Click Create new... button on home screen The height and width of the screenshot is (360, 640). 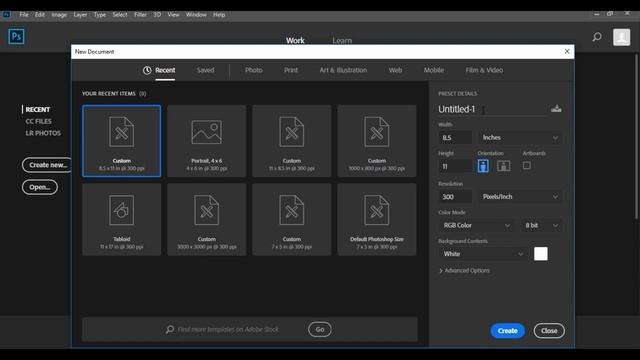click(x=47, y=165)
